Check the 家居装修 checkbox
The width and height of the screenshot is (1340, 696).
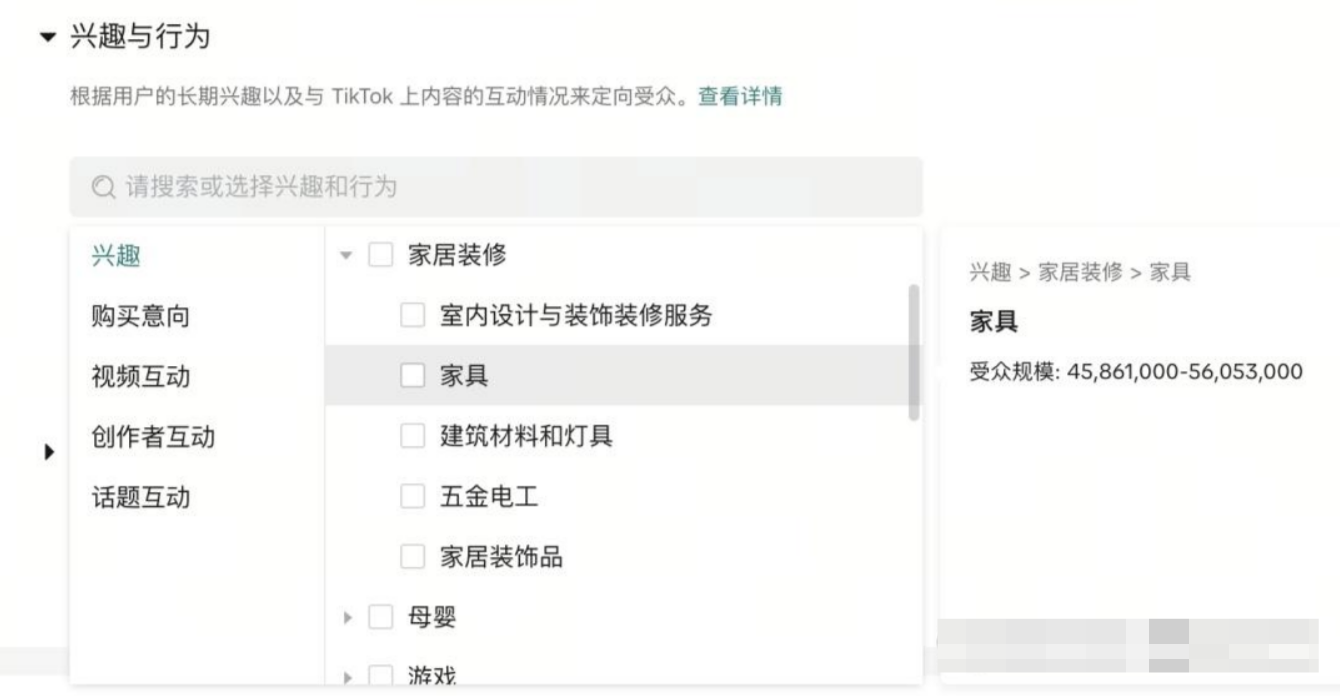click(x=378, y=256)
